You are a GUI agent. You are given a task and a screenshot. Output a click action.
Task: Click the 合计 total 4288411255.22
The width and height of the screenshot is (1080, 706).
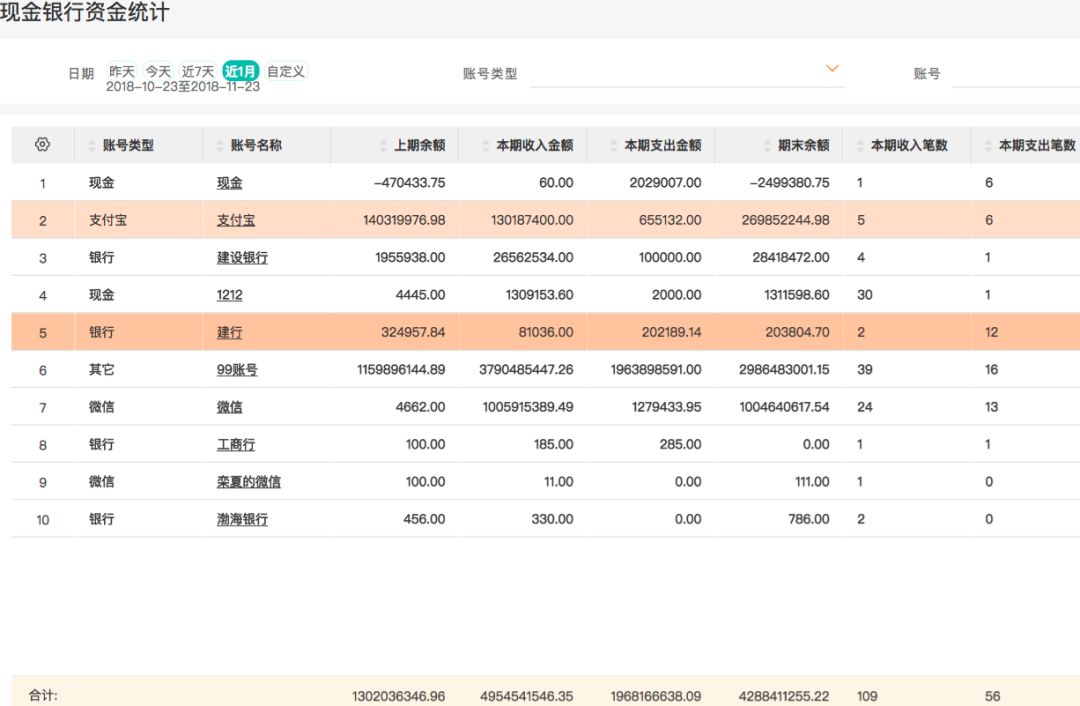pyautogui.click(x=784, y=696)
